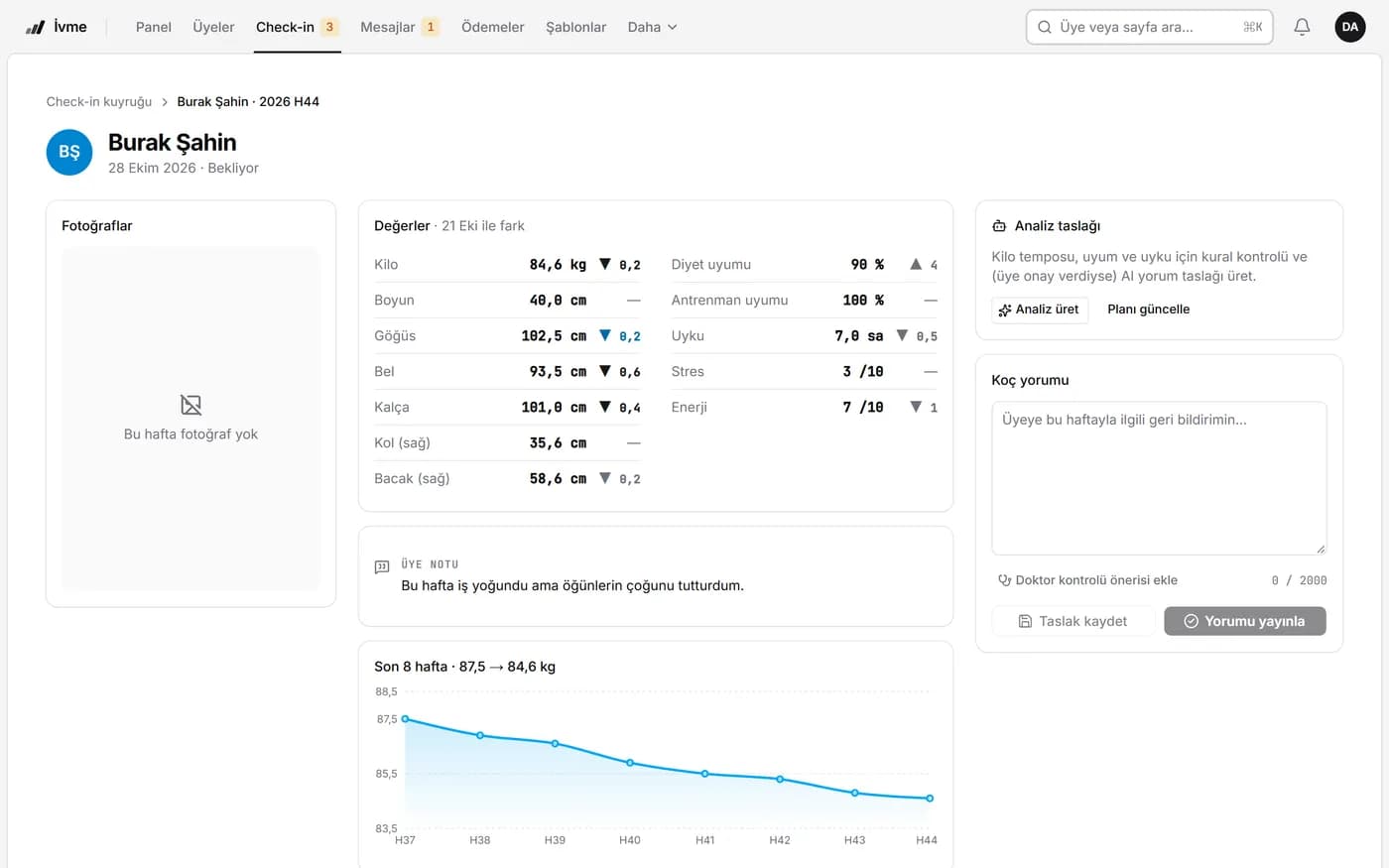Click into the Koç yorumu text area
Screen dimensions: 1389x868
click(x=1159, y=478)
